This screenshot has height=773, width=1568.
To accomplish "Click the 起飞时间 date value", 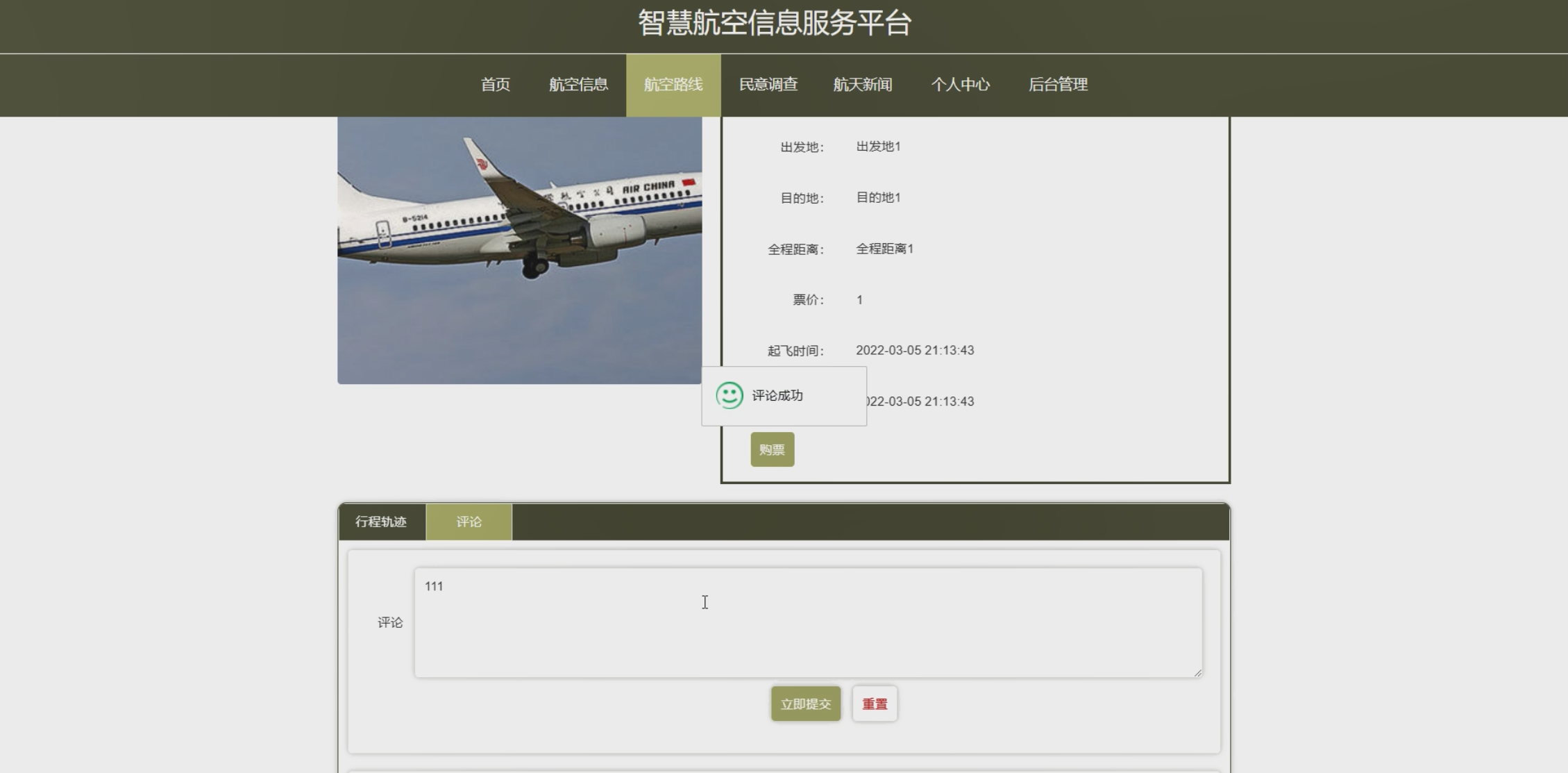I will coord(915,350).
